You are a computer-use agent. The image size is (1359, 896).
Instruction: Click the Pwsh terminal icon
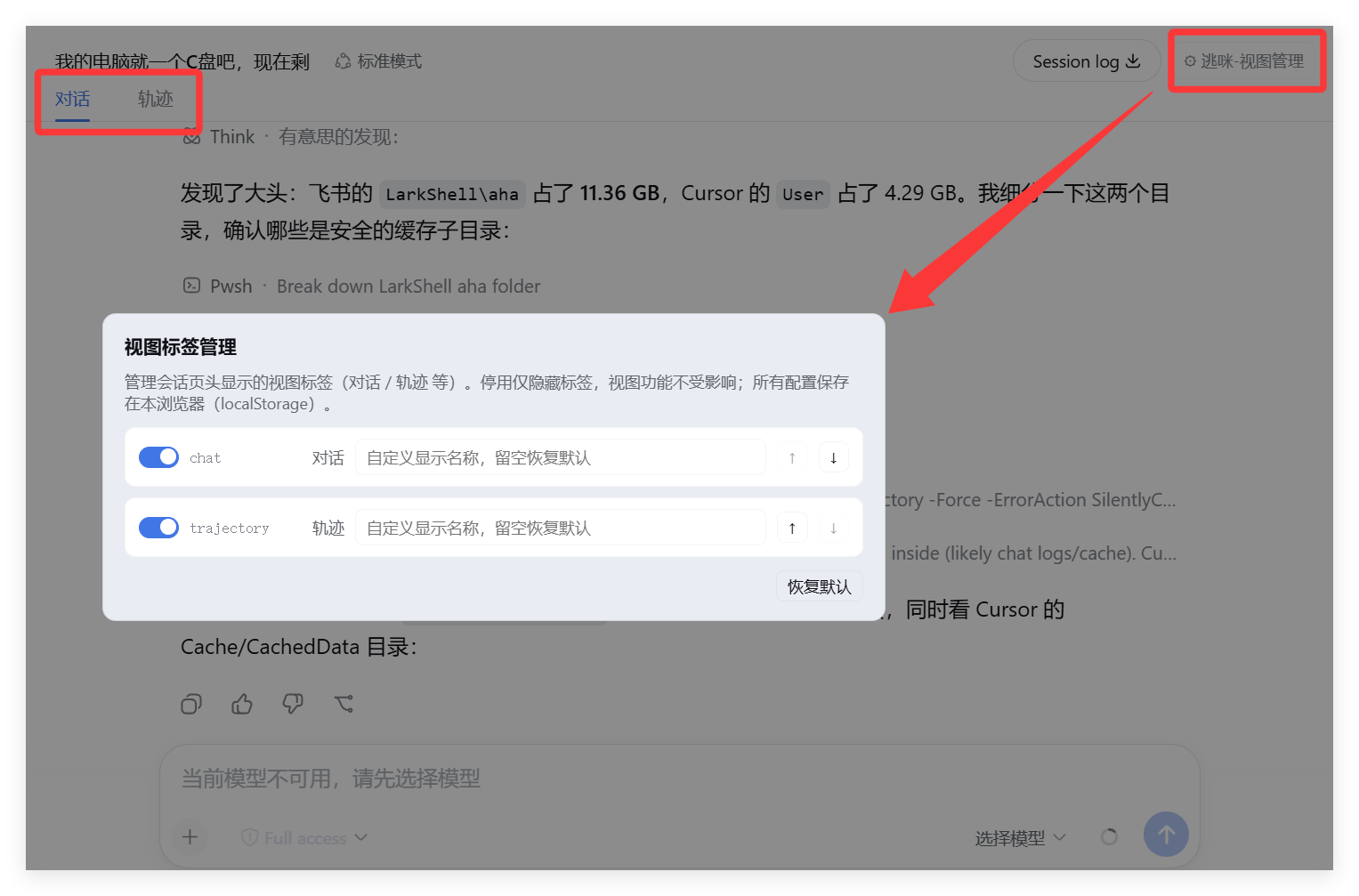click(x=191, y=286)
